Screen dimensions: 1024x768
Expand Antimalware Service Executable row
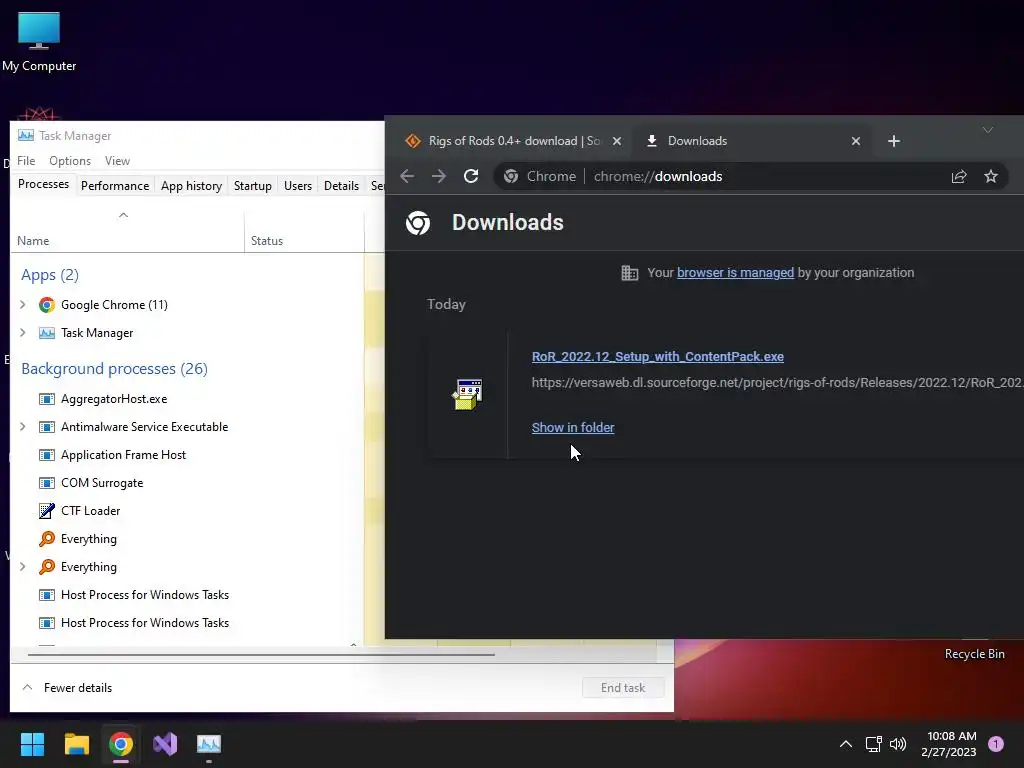23,427
